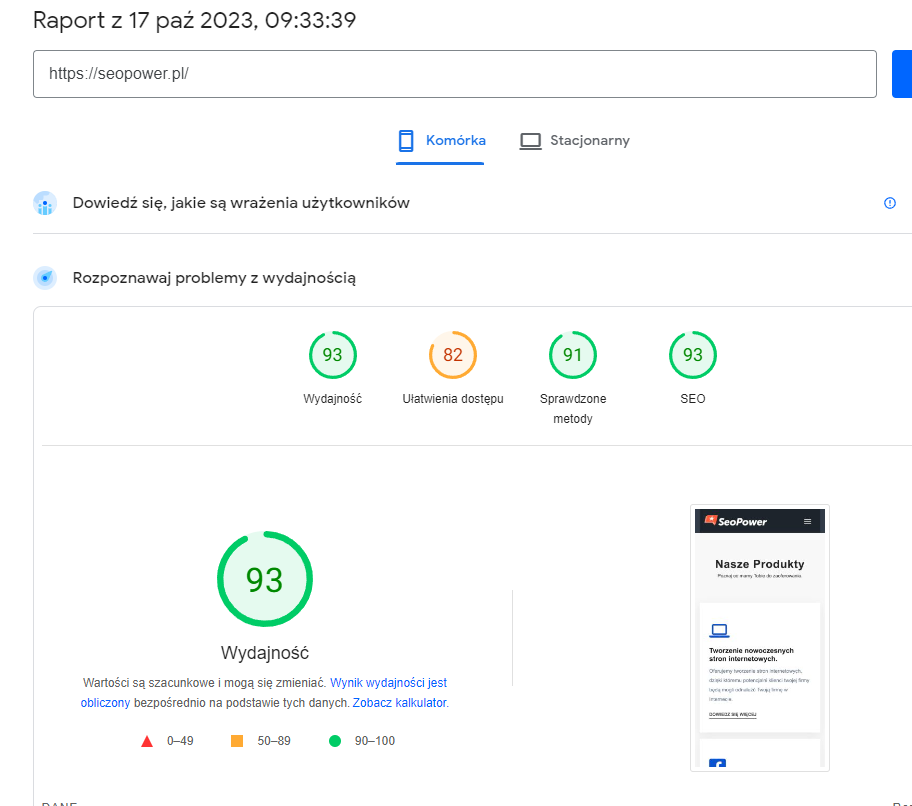
Task: Click the top 93 Wydajność score circle
Action: 332,355
